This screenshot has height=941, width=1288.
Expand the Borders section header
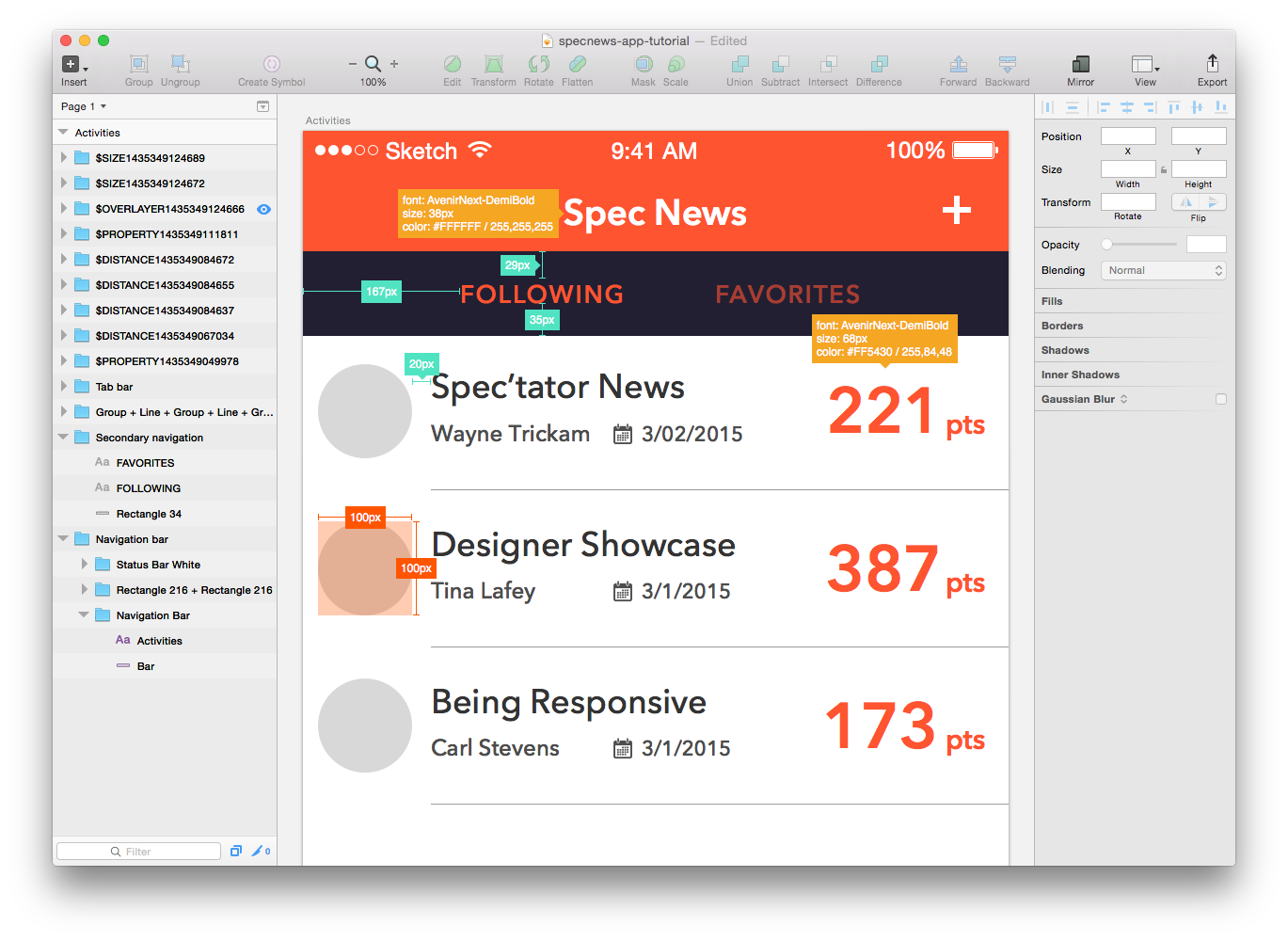tap(1062, 326)
